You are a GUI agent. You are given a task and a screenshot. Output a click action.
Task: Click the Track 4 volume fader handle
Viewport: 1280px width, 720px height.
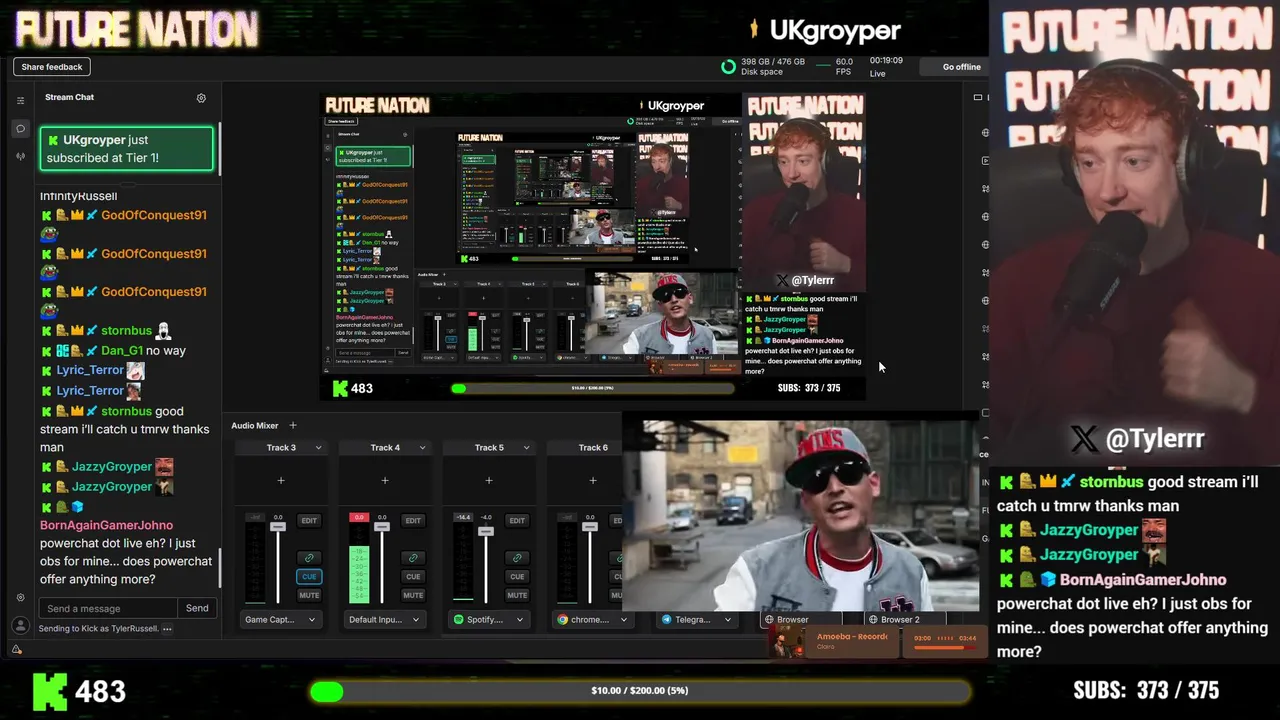[382, 526]
